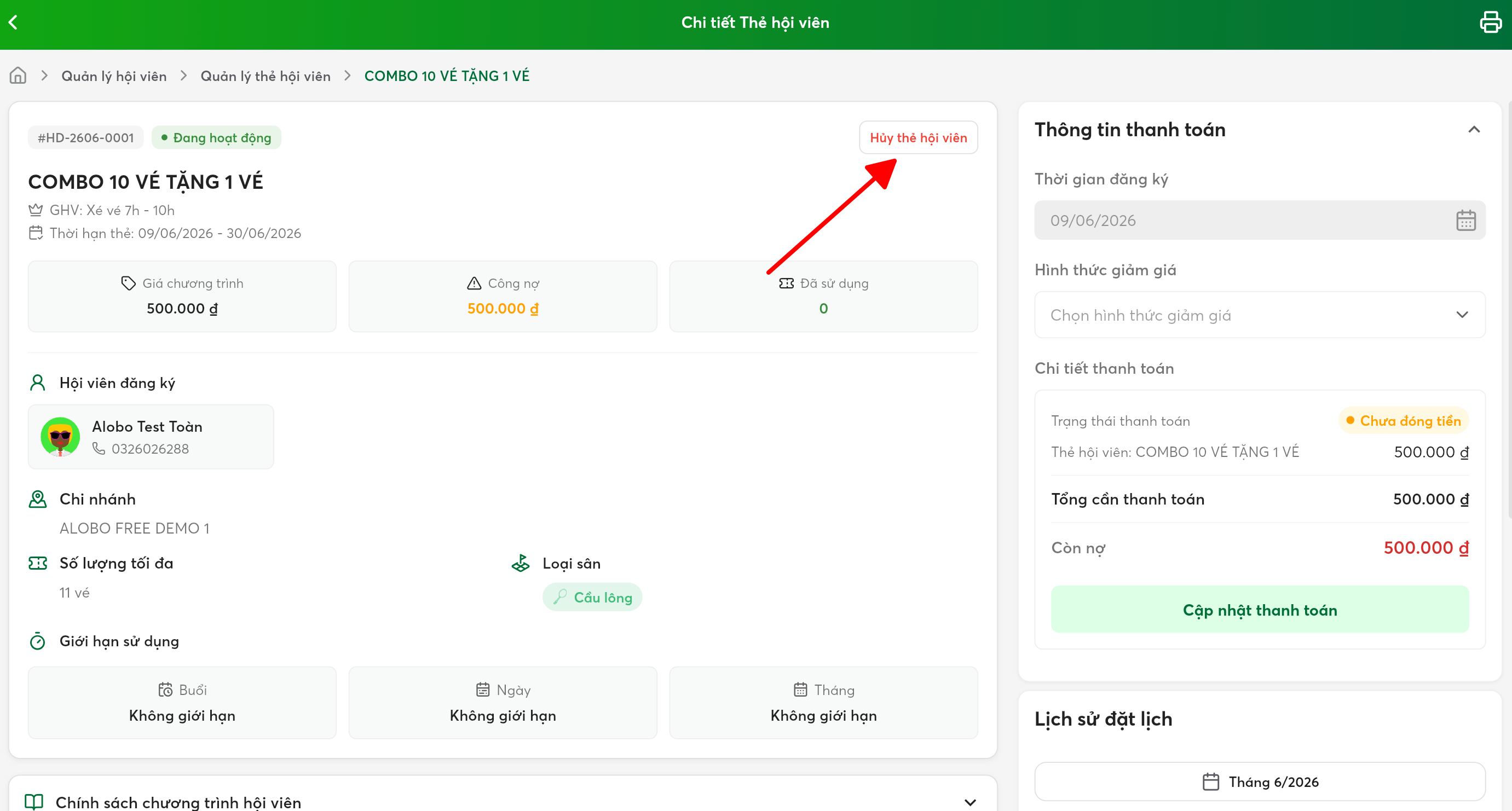This screenshot has height=811, width=1512.
Task: Click the 11 vé maximum quantity value
Action: click(74, 593)
